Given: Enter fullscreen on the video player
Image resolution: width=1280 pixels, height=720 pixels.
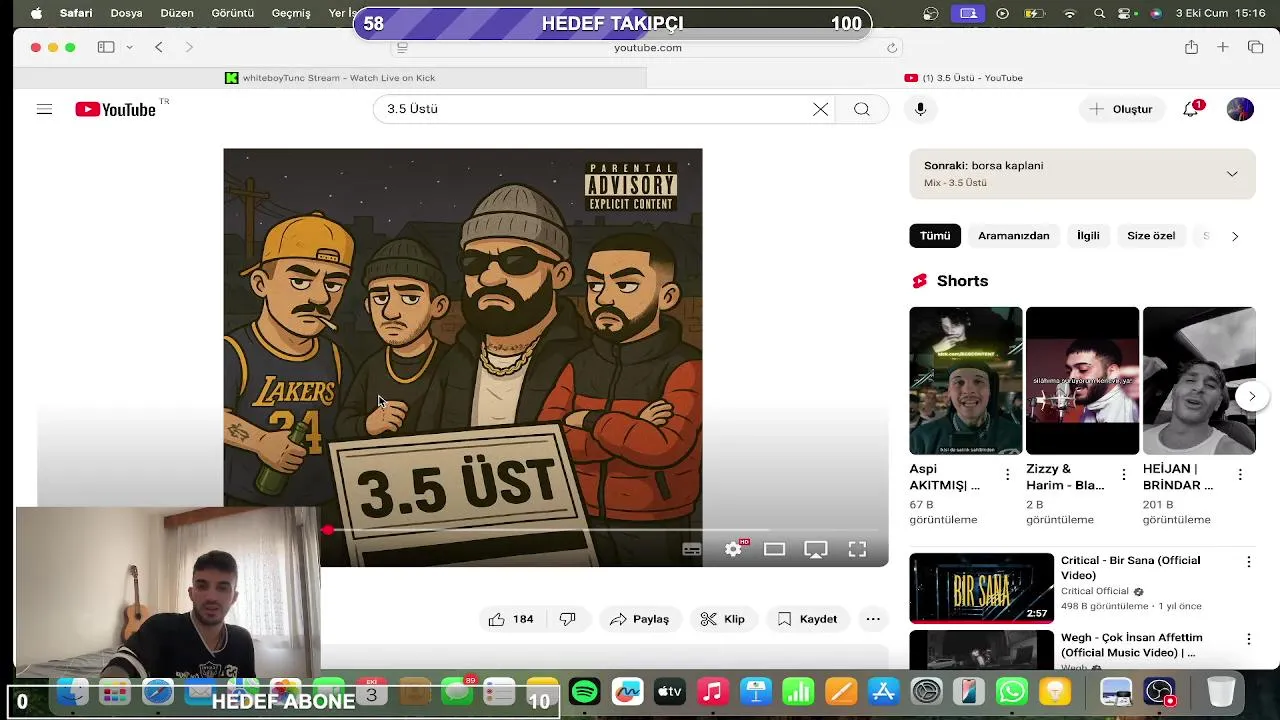Looking at the screenshot, I should 857,549.
